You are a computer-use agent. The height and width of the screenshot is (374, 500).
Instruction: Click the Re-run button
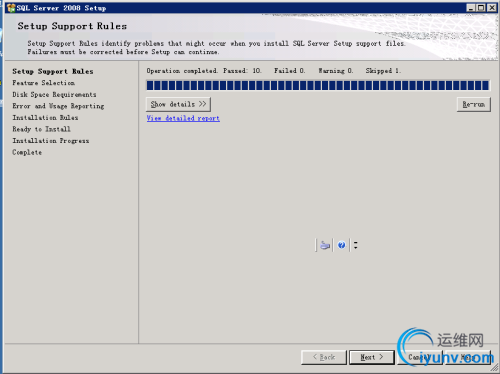click(473, 104)
